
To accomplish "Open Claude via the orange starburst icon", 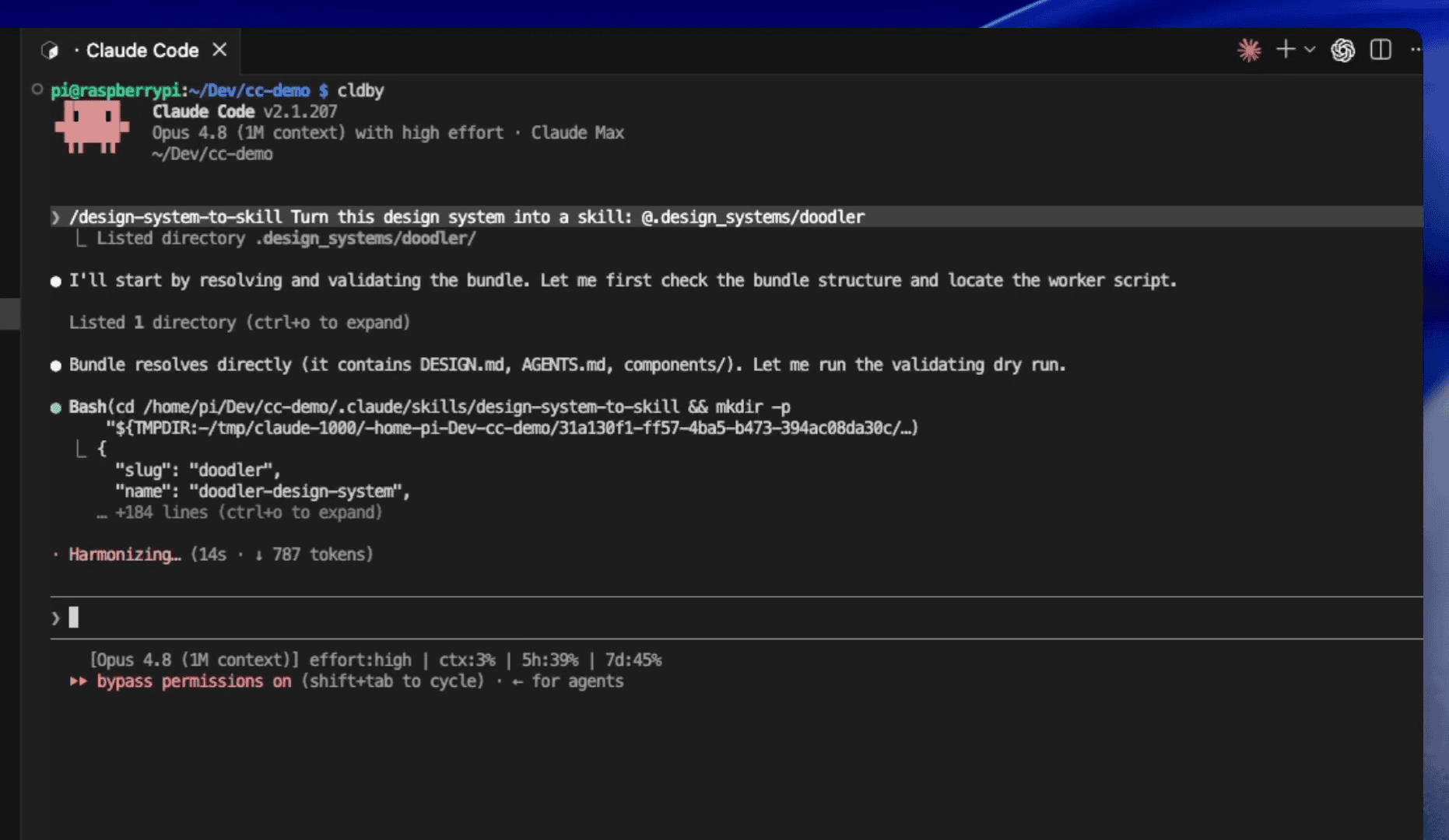I will pyautogui.click(x=1249, y=51).
